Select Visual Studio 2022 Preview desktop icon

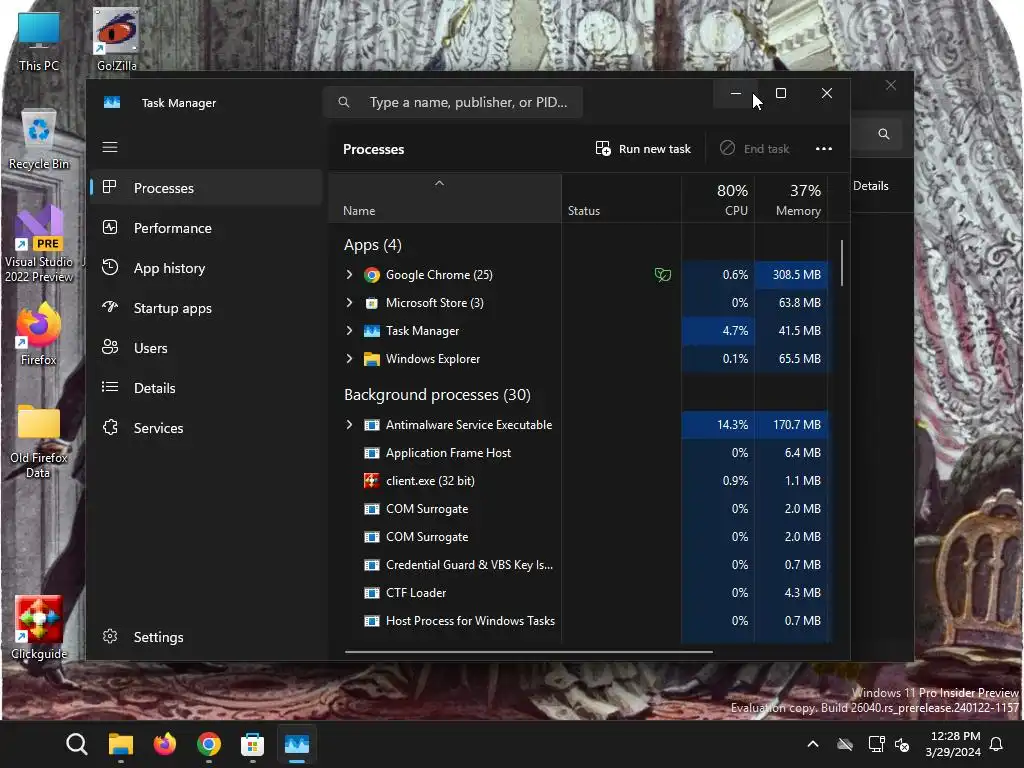(39, 244)
